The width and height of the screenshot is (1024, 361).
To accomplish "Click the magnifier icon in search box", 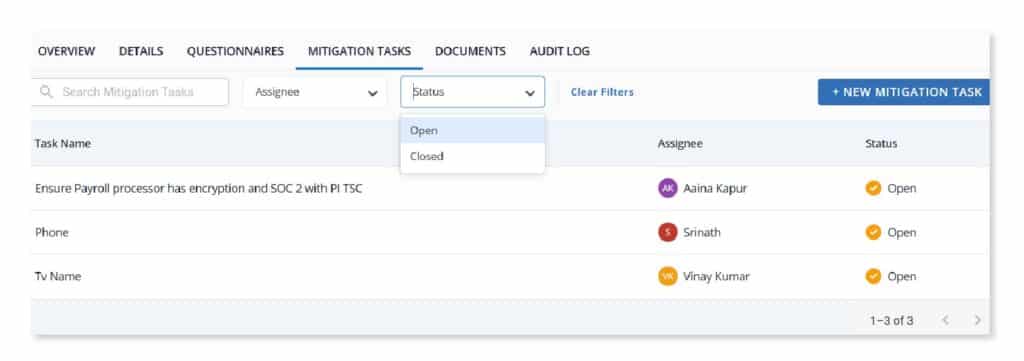I will (x=46, y=92).
